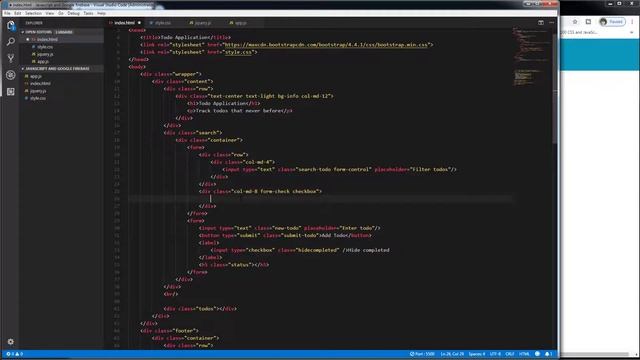Click line with Filter todos placeholder input
Screen dimensions: 640x360
click(340, 169)
